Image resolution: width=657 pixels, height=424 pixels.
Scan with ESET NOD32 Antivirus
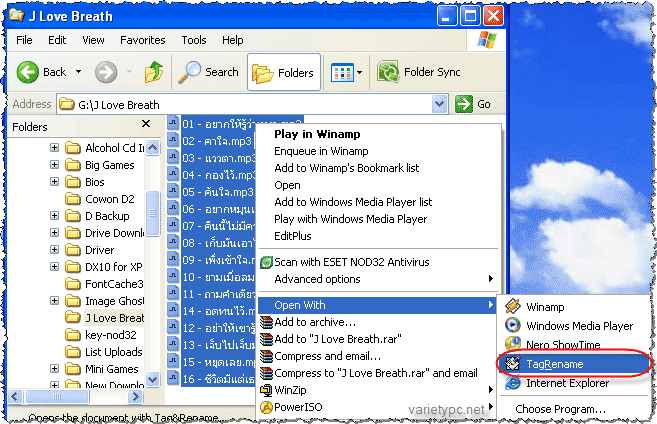pos(379,262)
